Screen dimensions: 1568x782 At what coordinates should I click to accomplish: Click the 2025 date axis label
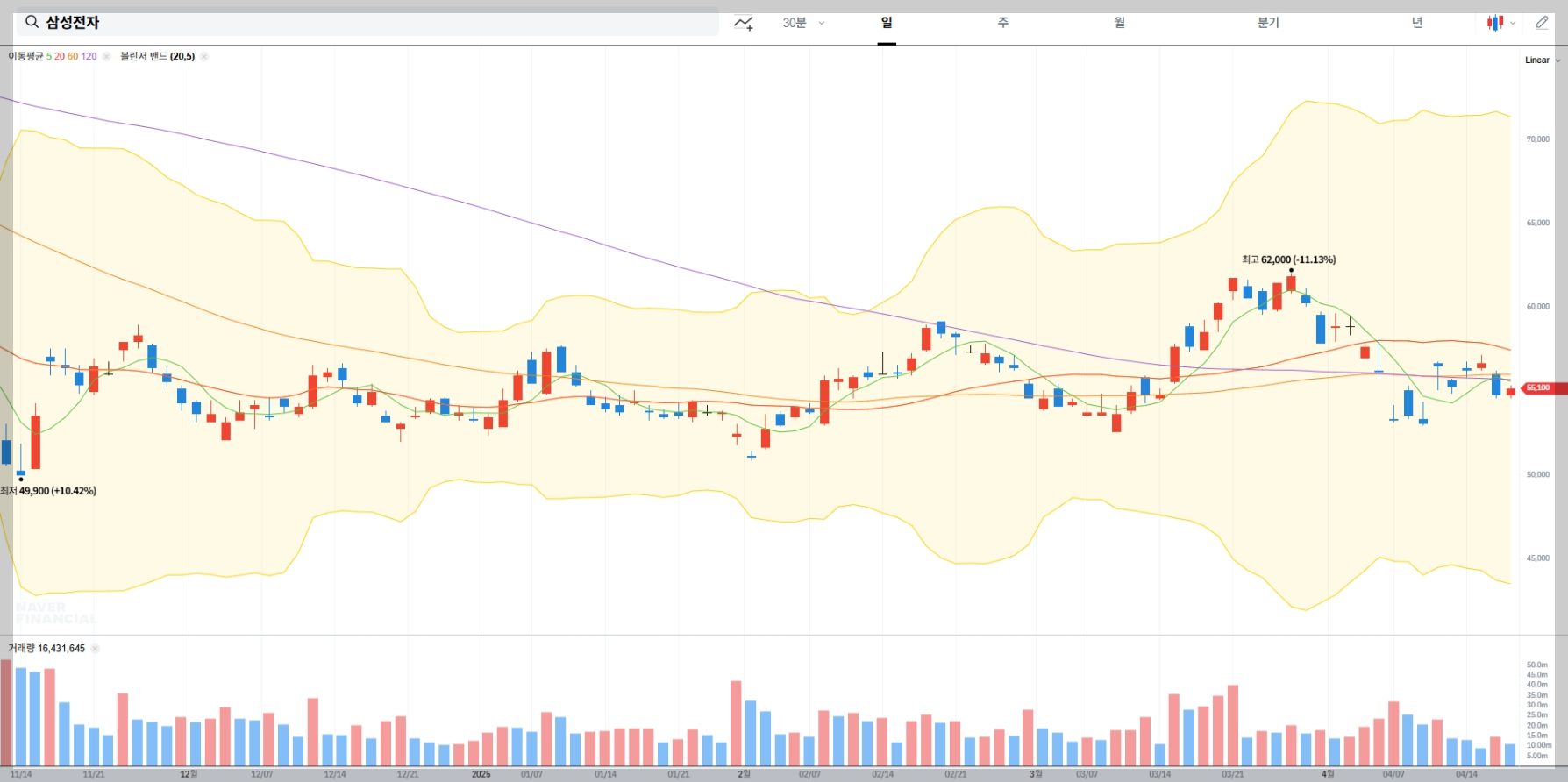click(481, 774)
